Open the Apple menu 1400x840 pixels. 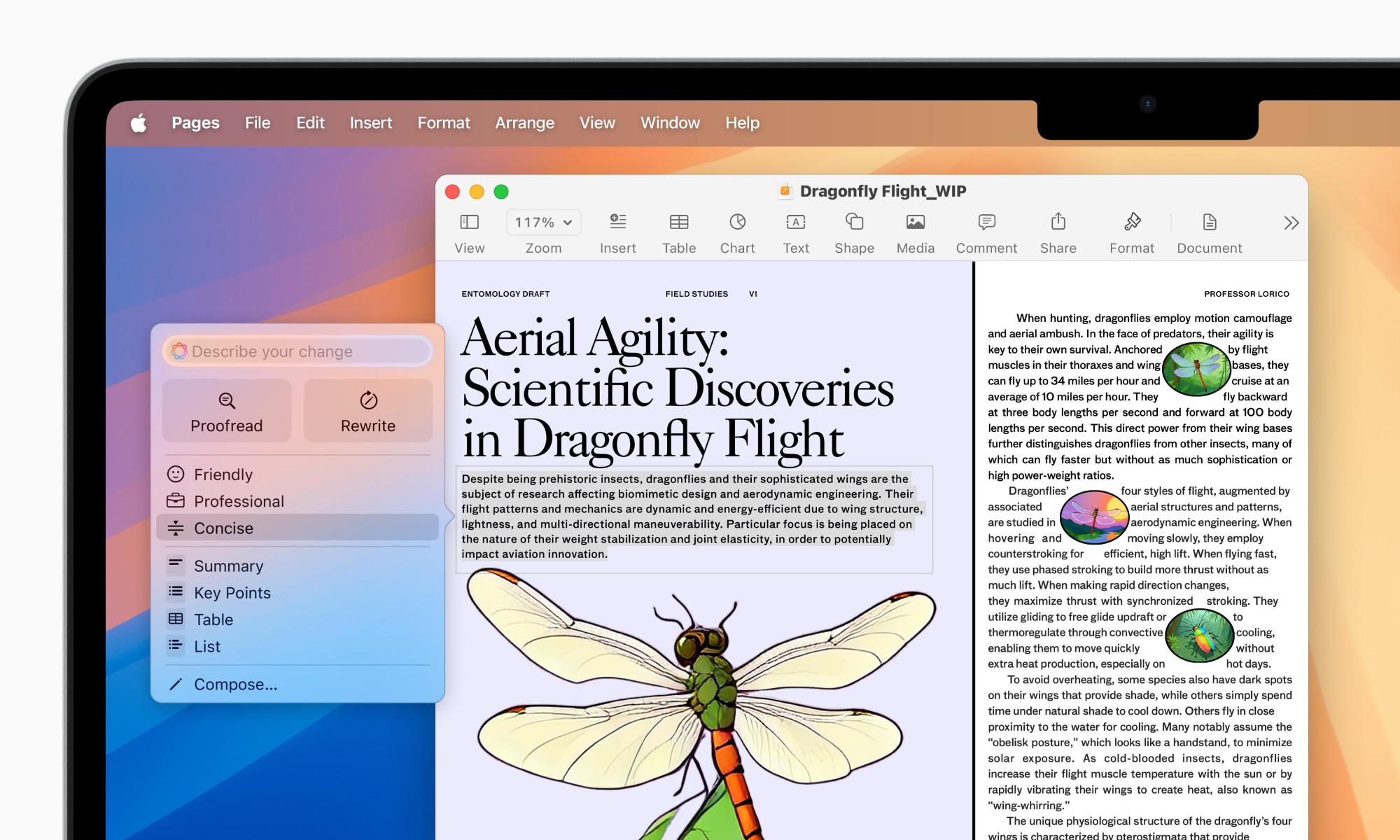click(x=139, y=123)
